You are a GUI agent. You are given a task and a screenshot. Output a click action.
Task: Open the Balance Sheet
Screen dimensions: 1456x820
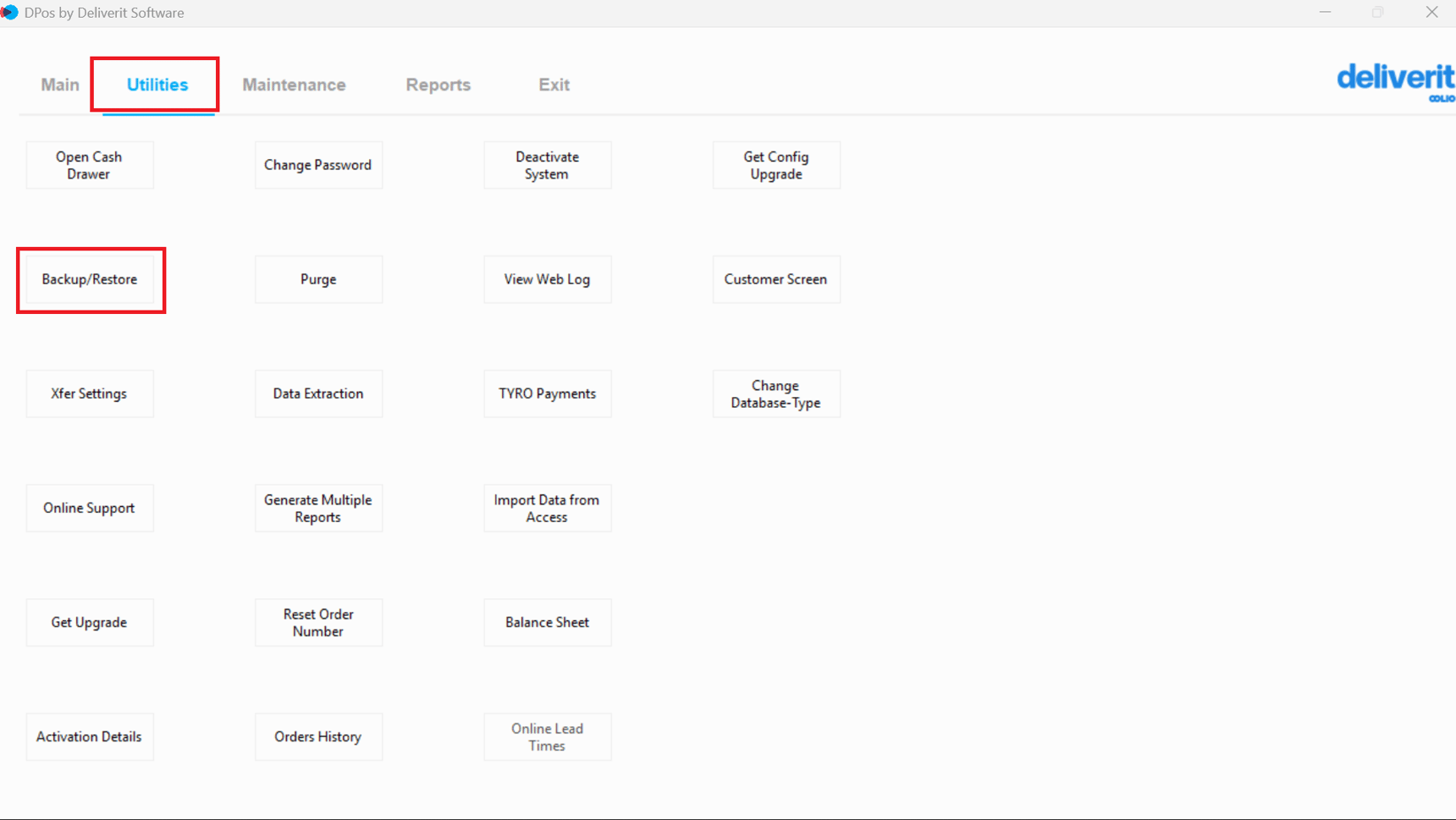tap(547, 622)
